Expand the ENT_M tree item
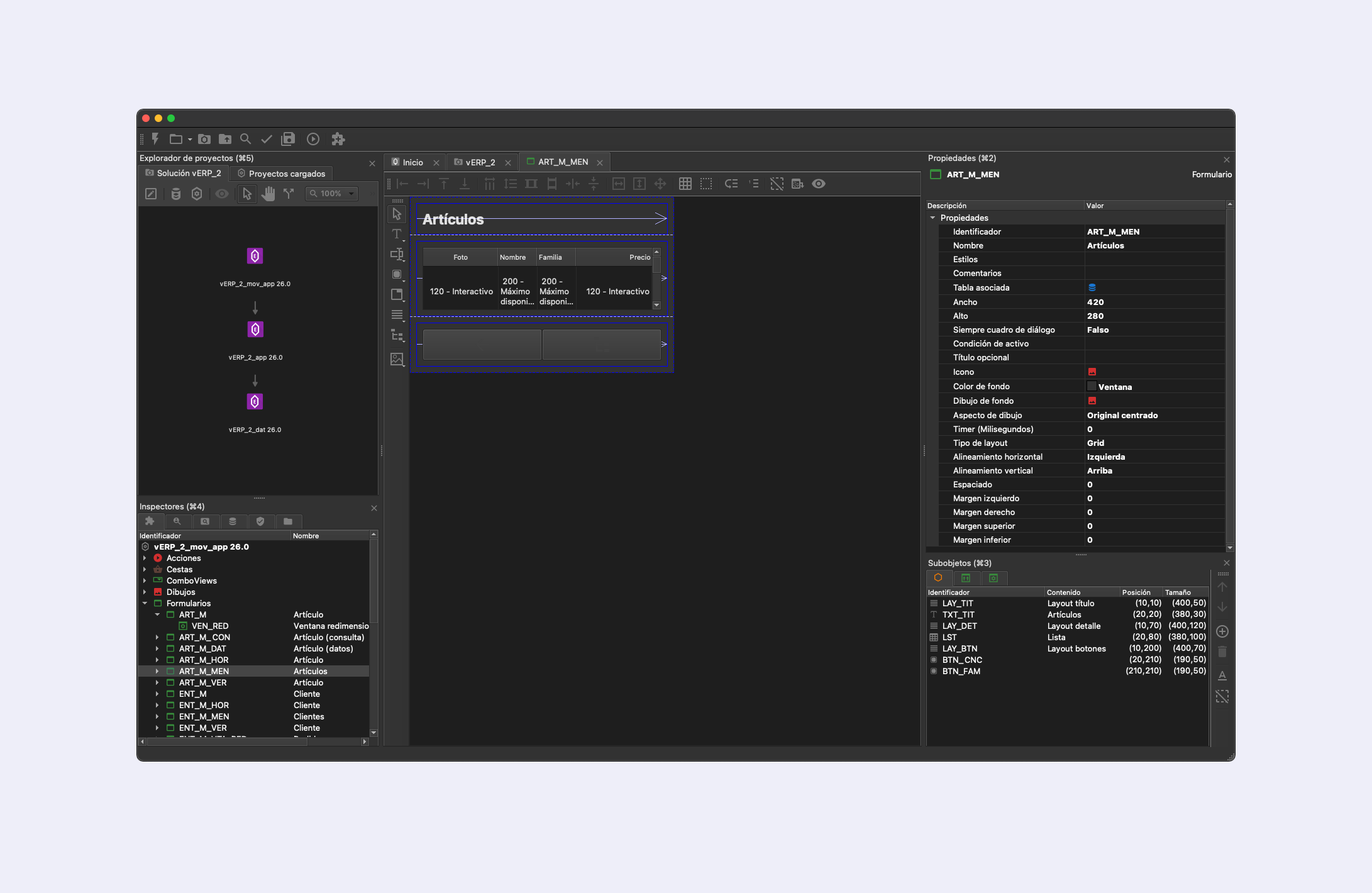The height and width of the screenshot is (893, 1372). (x=157, y=694)
